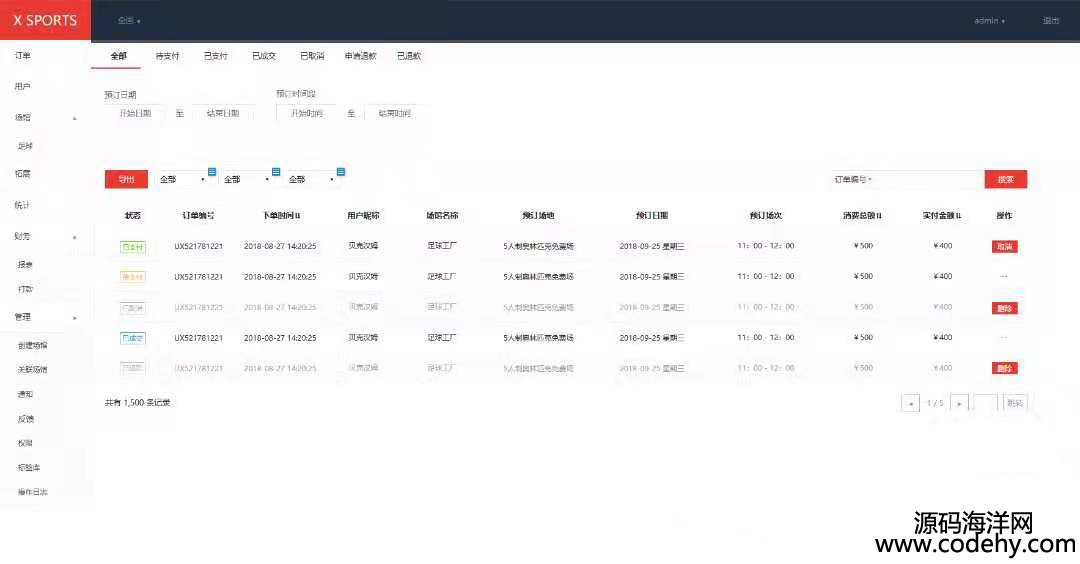The image size is (1080, 564).
Task: Click the blue 已成交 status badge
Action: coord(133,338)
